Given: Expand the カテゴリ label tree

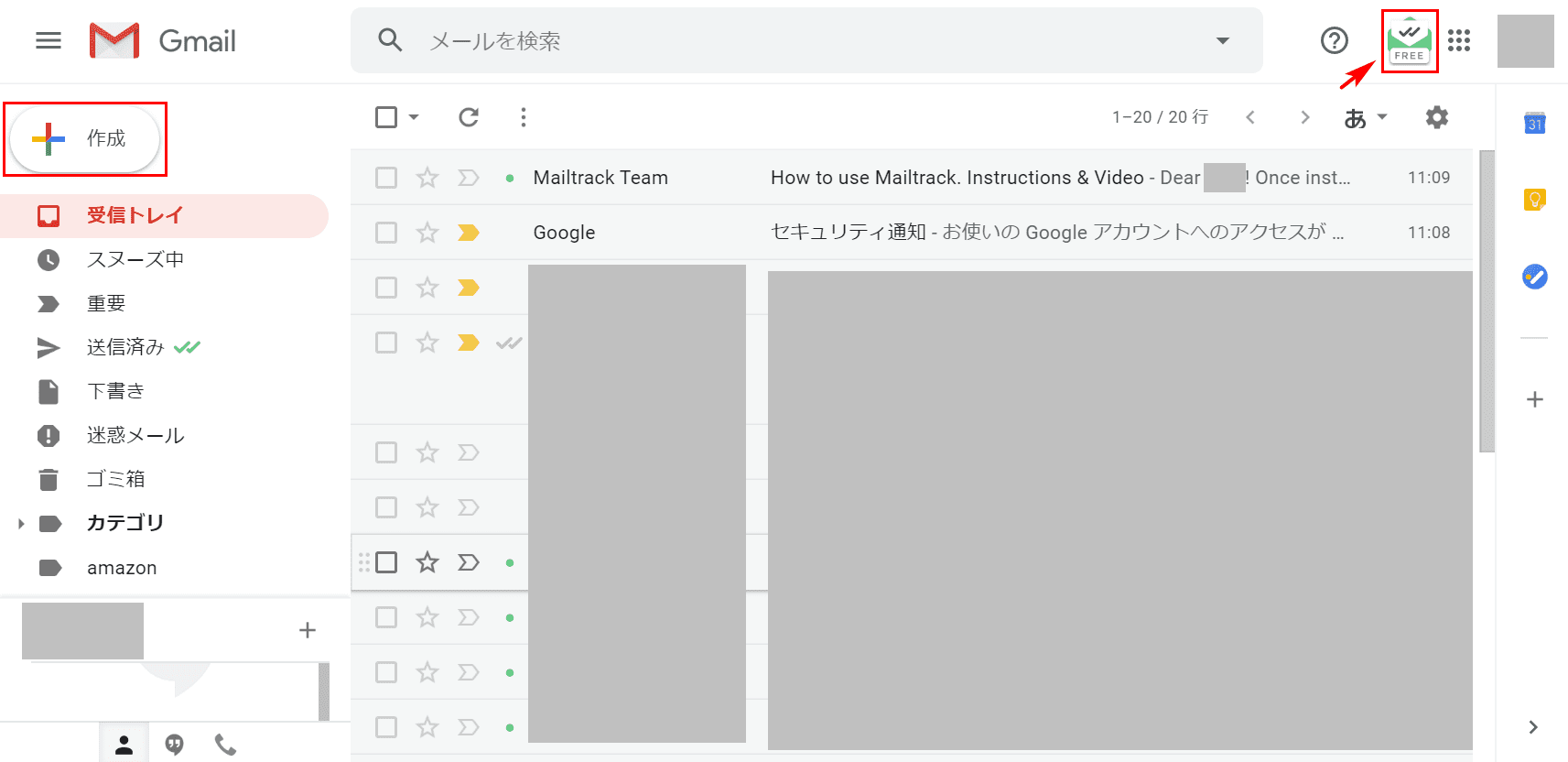Looking at the screenshot, I should (x=20, y=524).
